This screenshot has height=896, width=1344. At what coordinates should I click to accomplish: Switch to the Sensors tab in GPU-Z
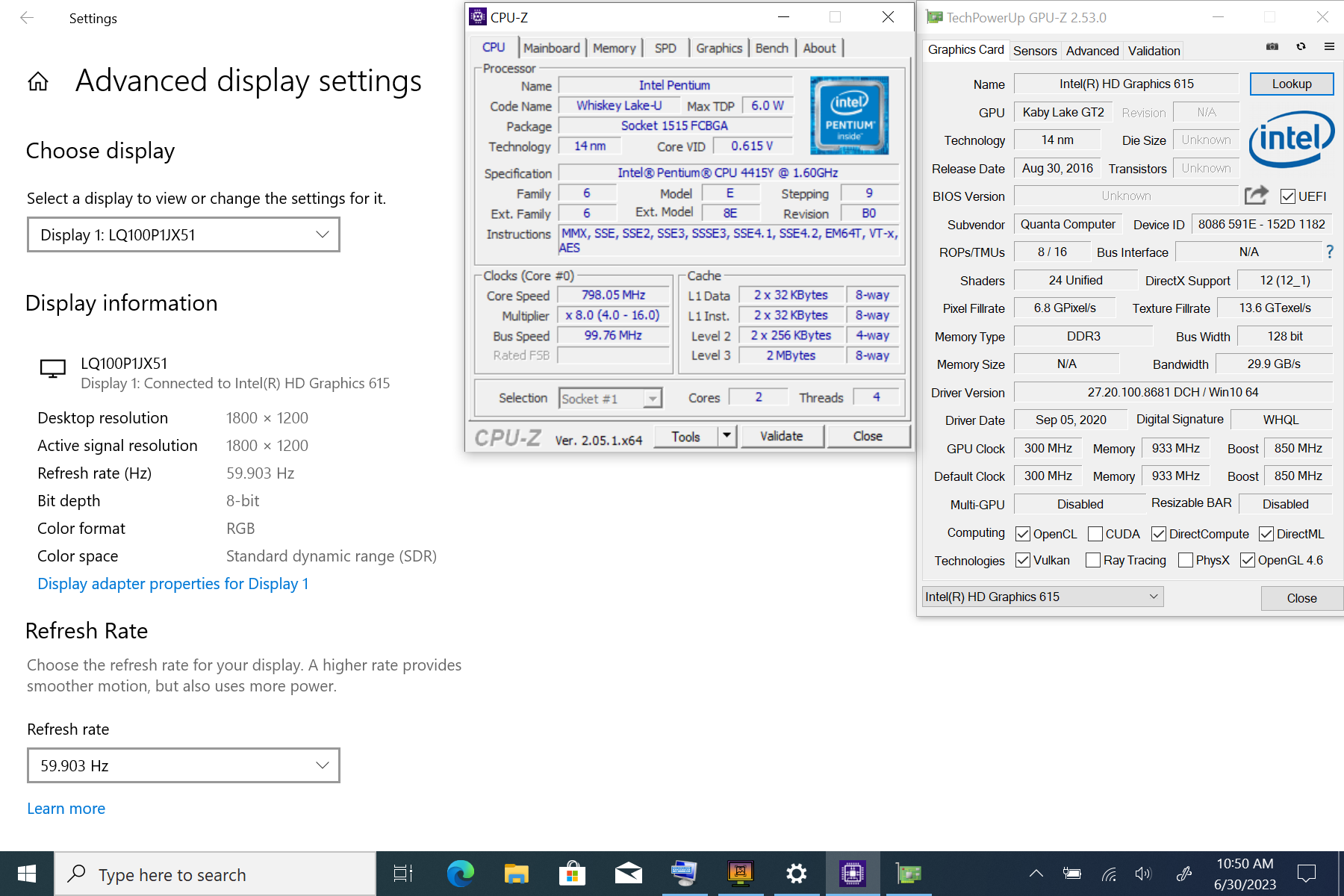coord(1034,51)
